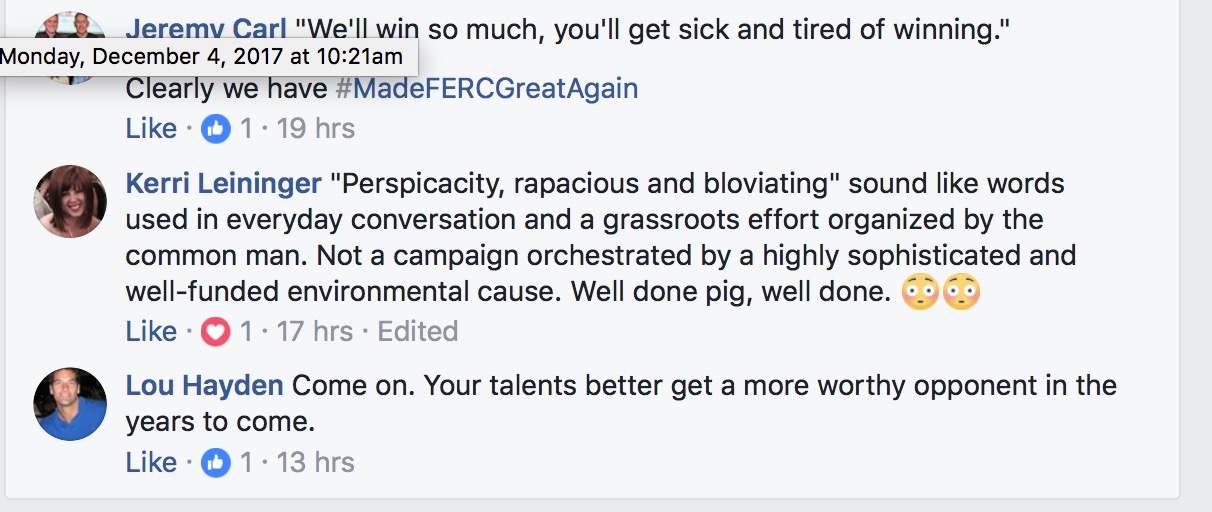Click the thumbs-up reaction icon on Lou Hayden's comment
This screenshot has width=1212, height=512.
[216, 462]
